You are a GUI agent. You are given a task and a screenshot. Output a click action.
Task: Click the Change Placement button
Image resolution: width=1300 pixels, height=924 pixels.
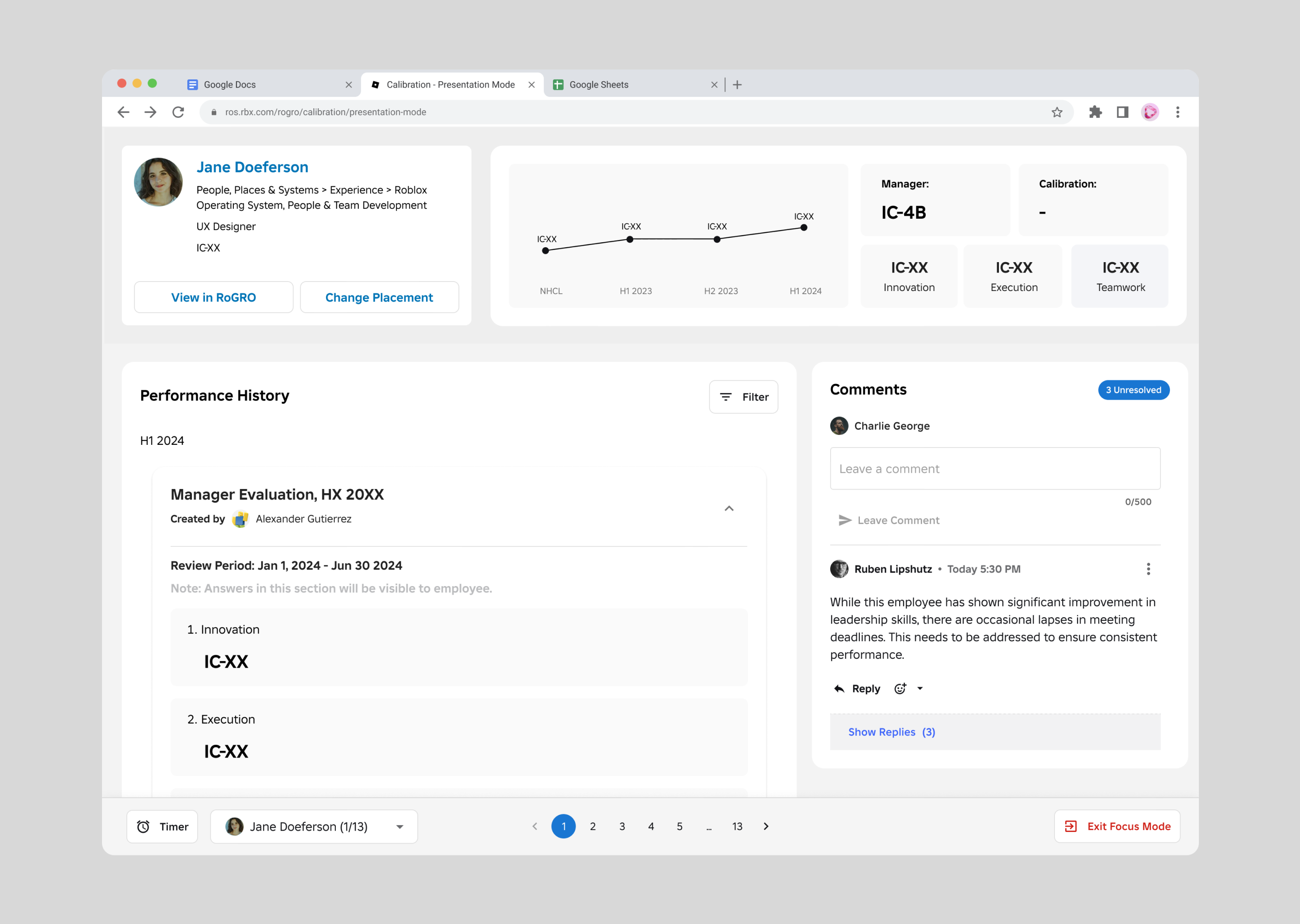379,297
